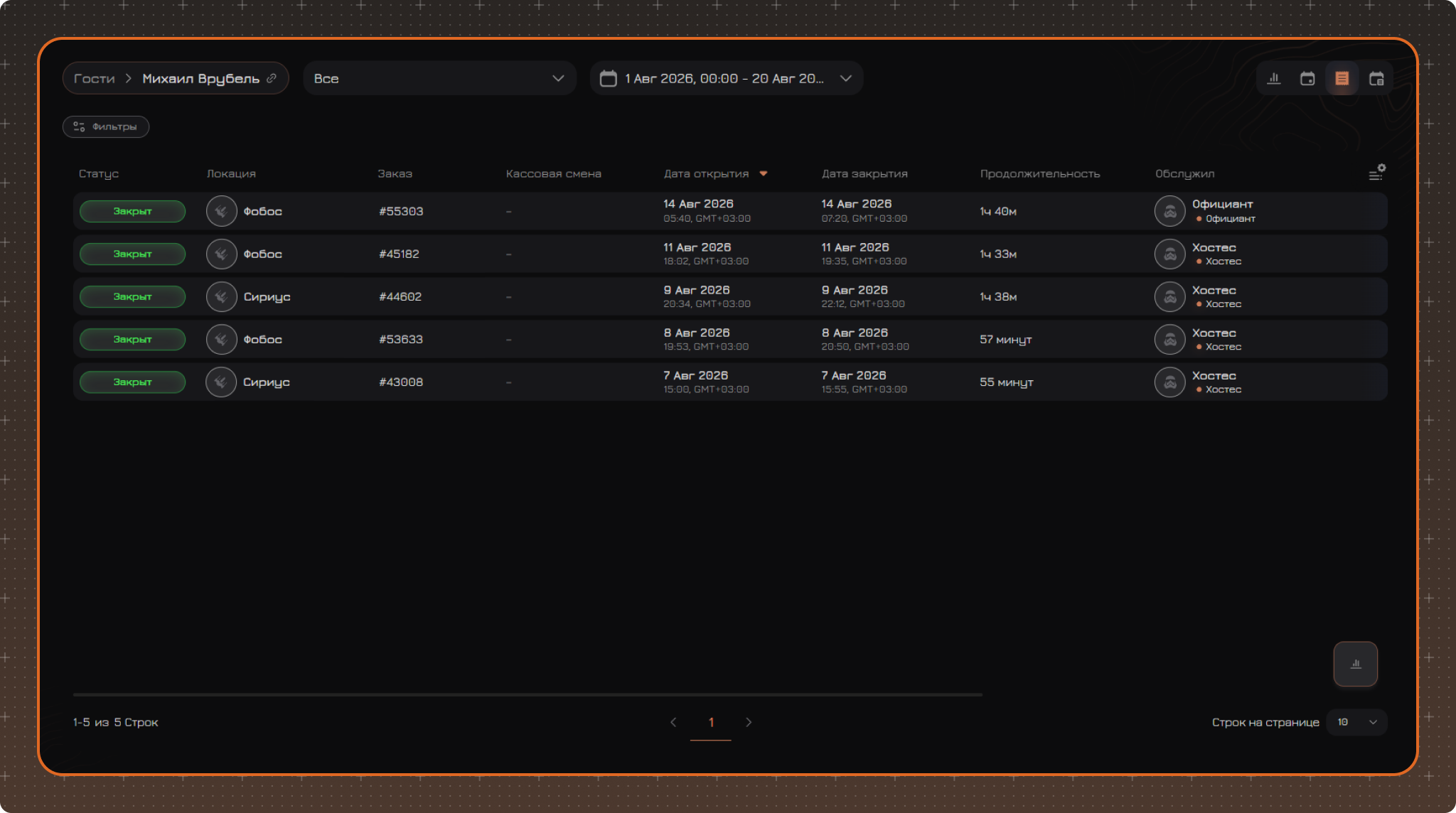Change rows per page dropdown
Screen dimensions: 1456x813
[x=1356, y=722]
